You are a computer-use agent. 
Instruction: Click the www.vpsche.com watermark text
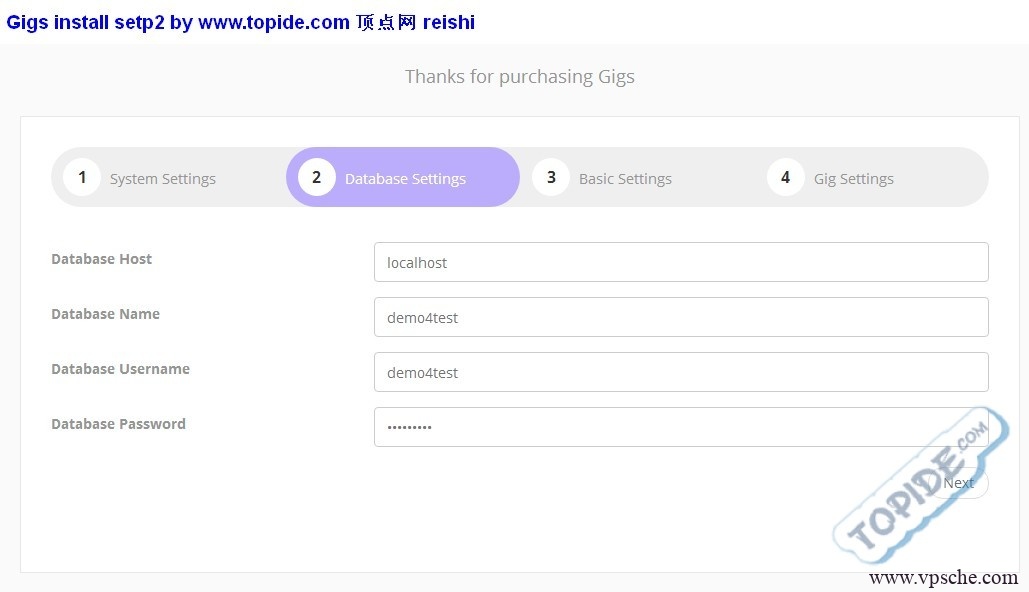943,577
